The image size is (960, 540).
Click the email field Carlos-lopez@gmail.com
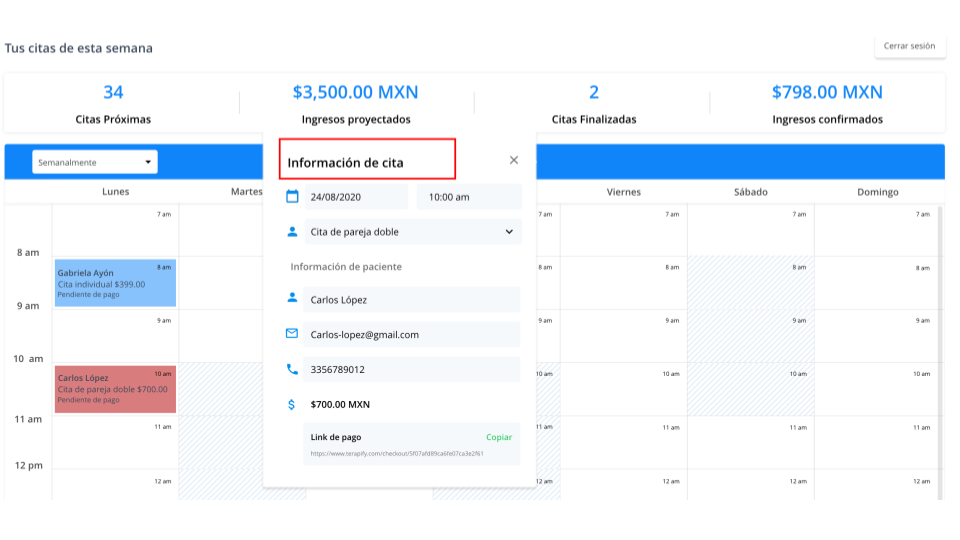point(411,335)
